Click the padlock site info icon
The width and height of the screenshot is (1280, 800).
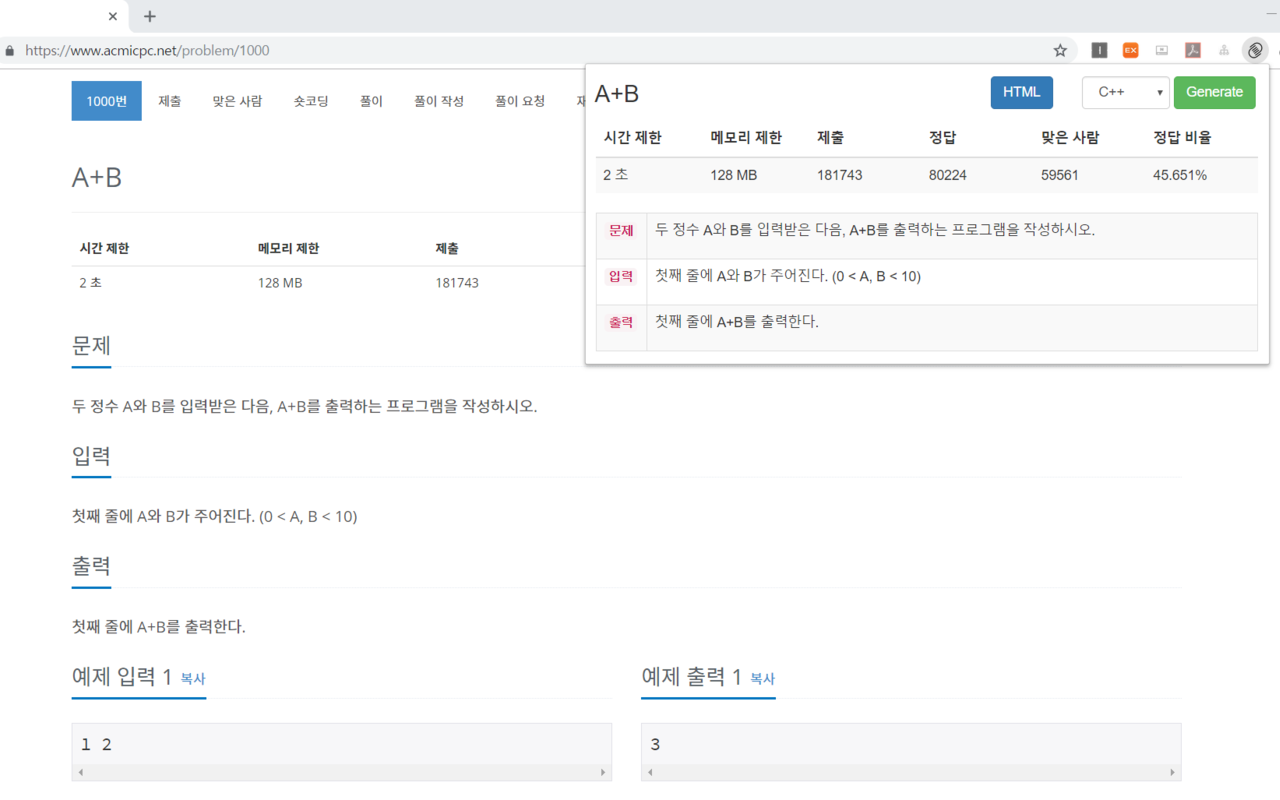(x=11, y=50)
